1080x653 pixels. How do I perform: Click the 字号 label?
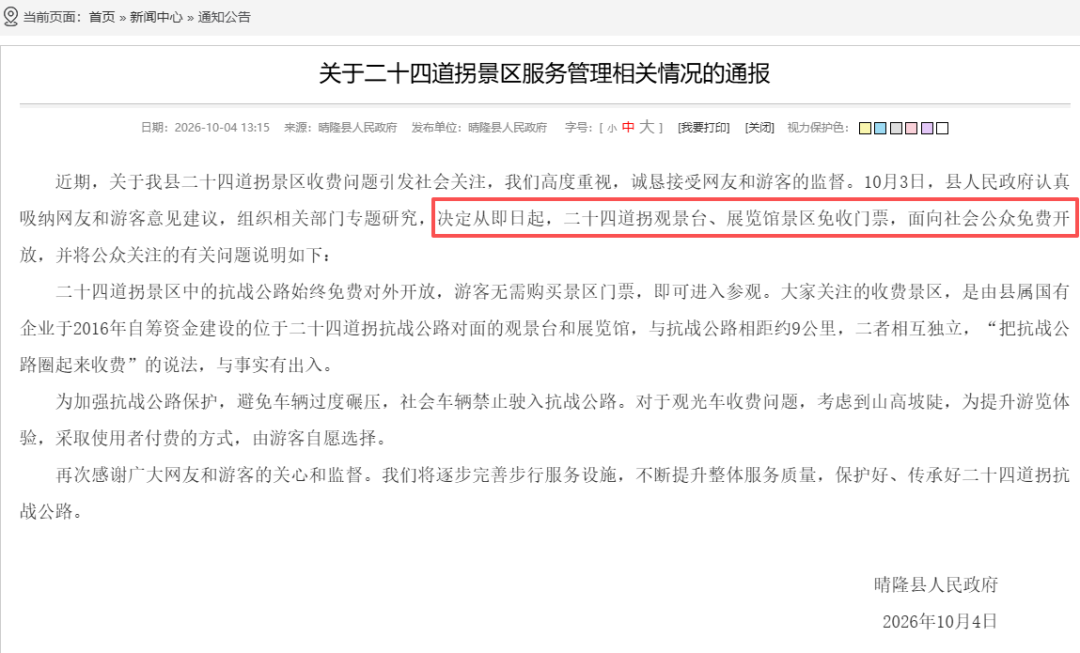[x=580, y=127]
